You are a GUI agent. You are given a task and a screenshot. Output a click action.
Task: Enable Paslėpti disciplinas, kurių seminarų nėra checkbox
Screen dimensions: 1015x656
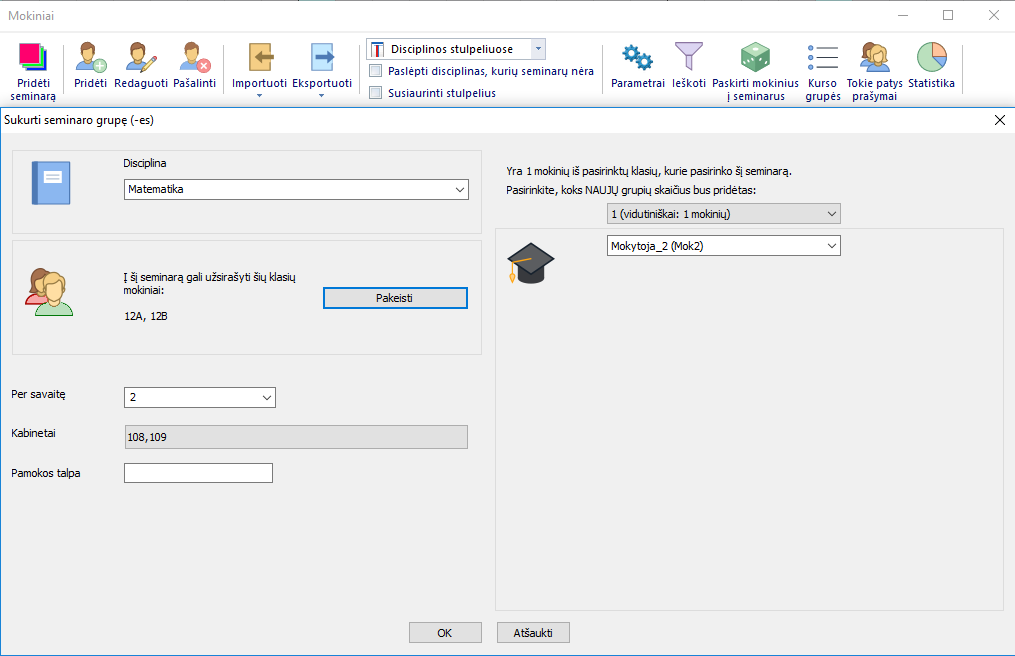tap(376, 71)
